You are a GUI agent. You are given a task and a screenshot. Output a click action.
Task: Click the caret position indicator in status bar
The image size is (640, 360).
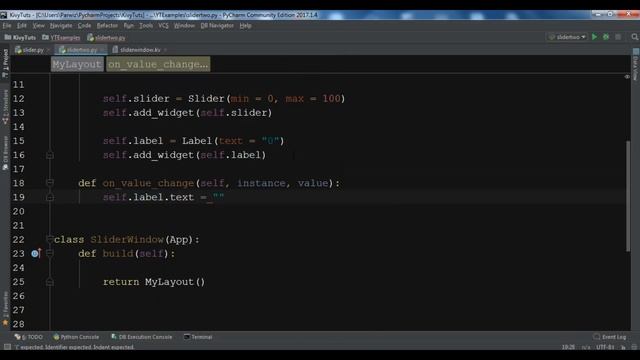pyautogui.click(x=568, y=347)
